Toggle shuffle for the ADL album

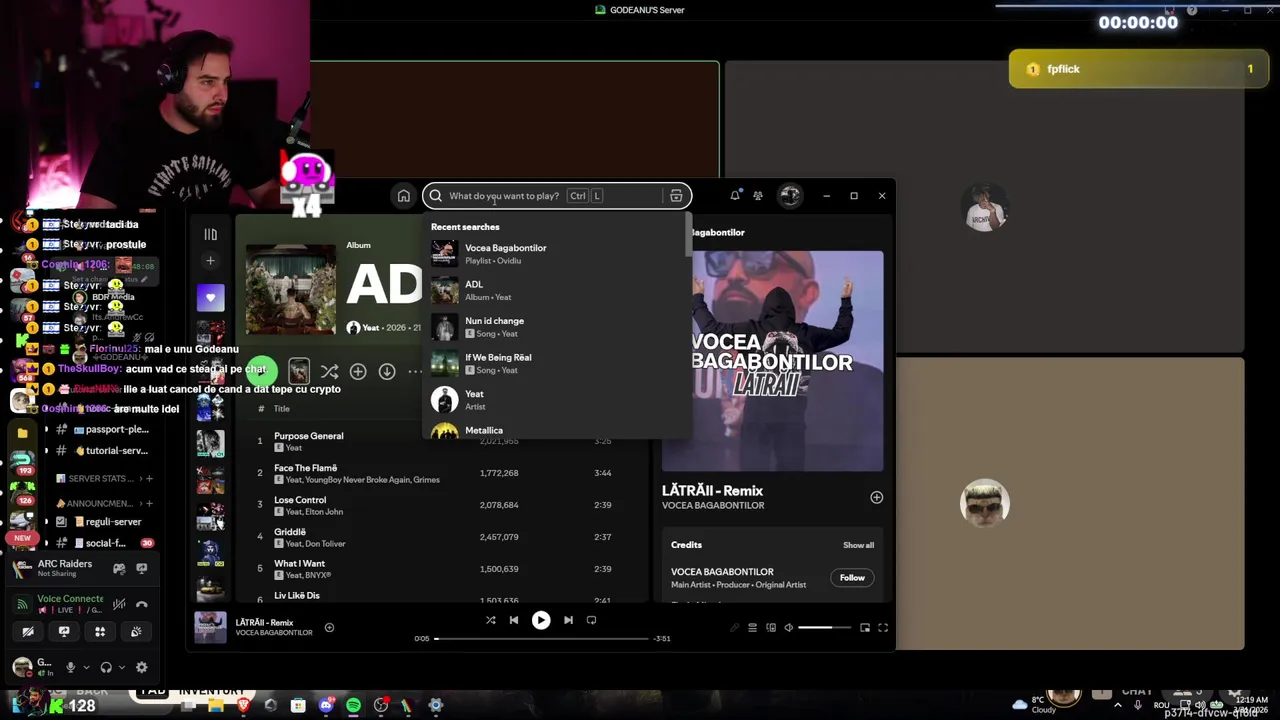point(329,371)
